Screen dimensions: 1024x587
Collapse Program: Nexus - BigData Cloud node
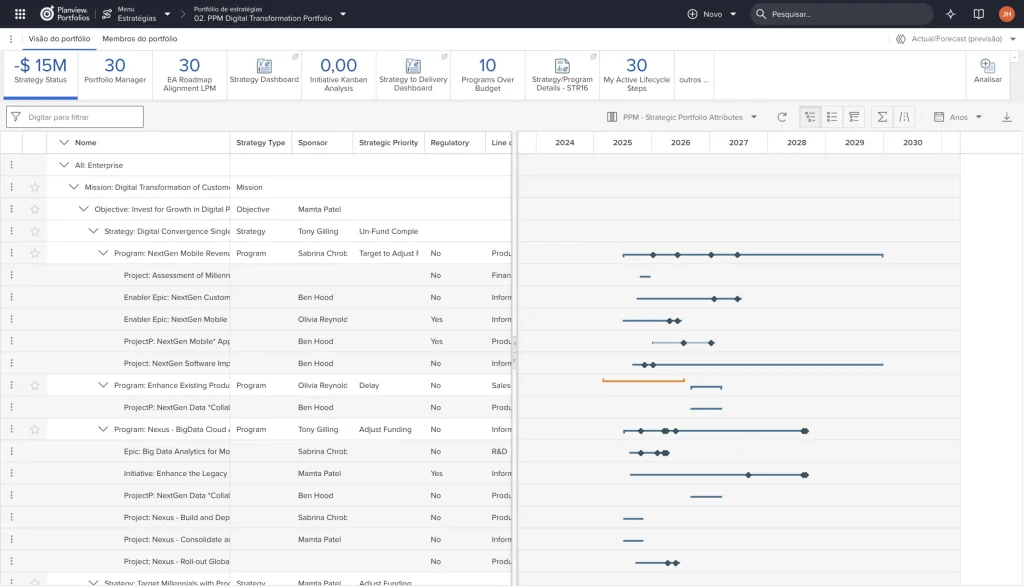(x=103, y=429)
